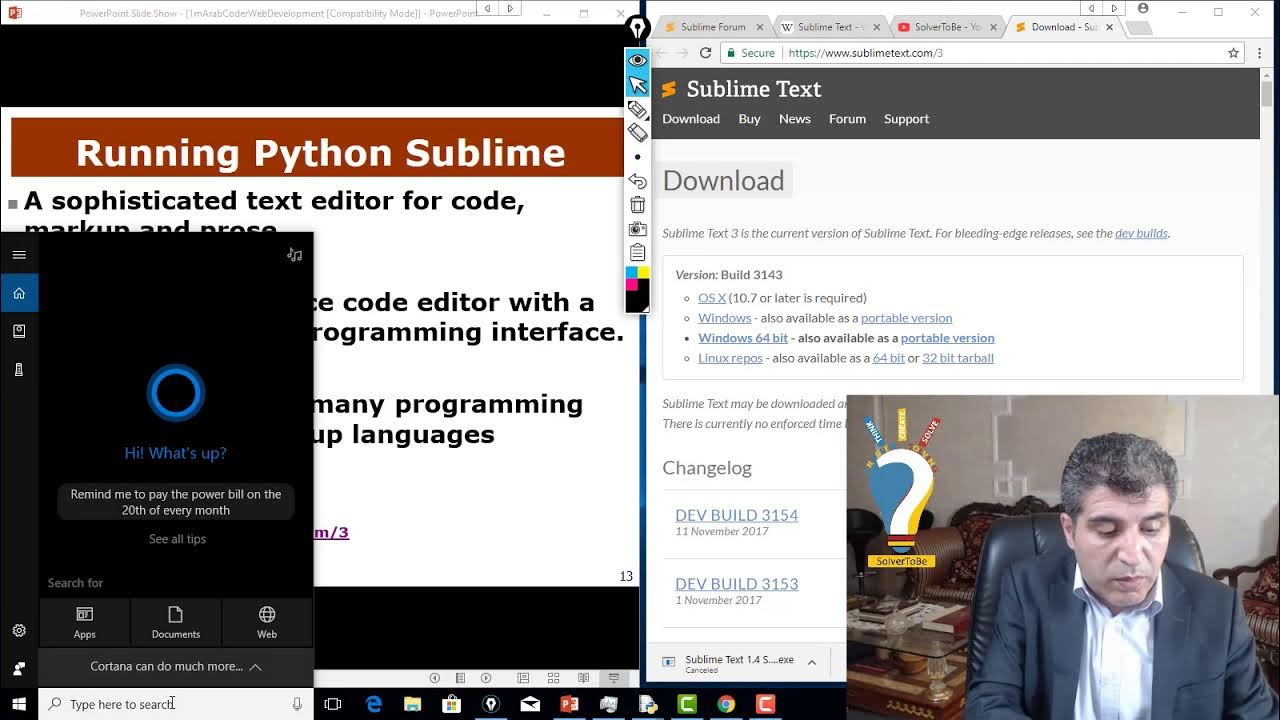This screenshot has width=1280, height=720.
Task: Expand the Sublime Text exe download chevron
Action: (812, 662)
